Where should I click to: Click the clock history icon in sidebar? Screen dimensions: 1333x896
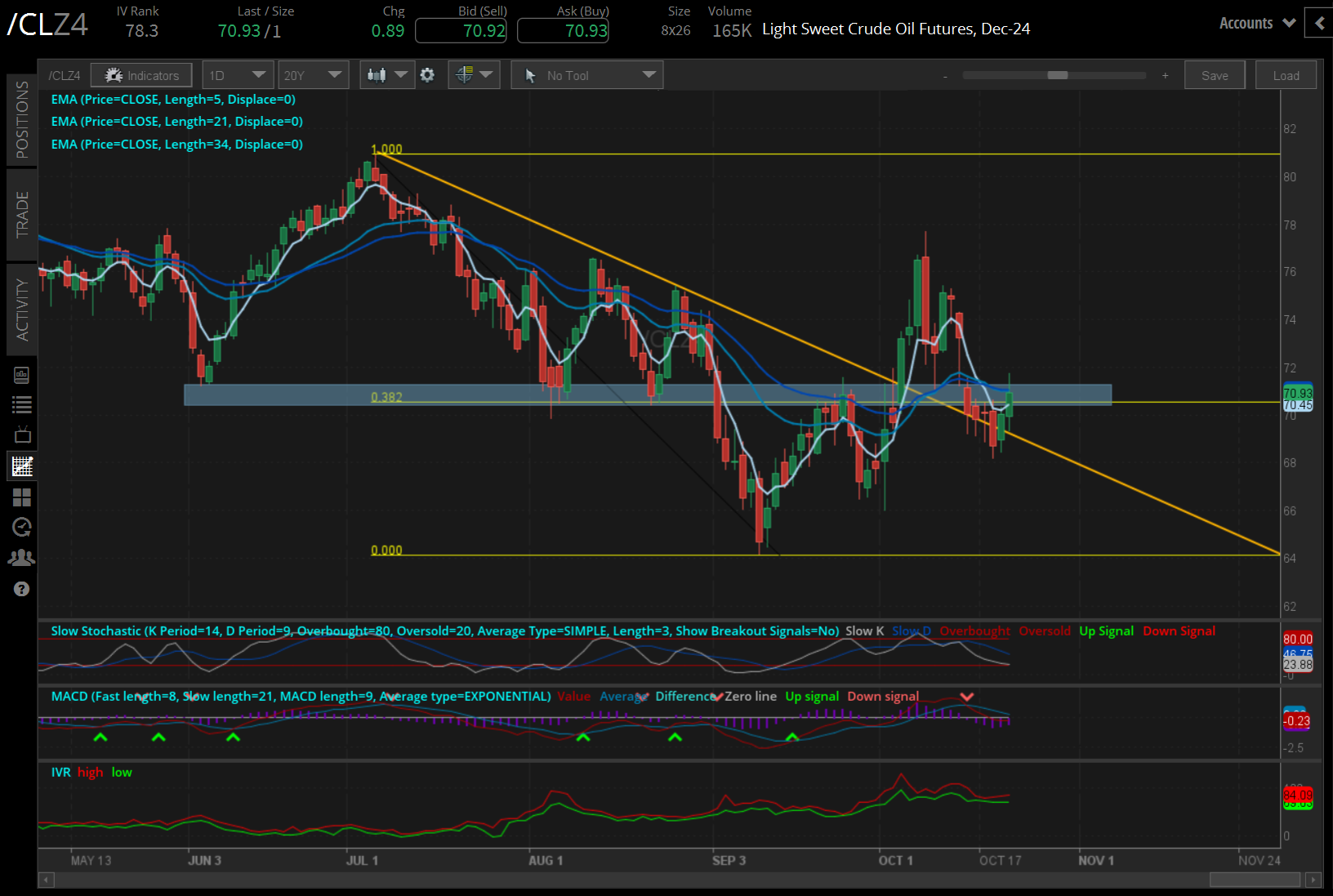[x=22, y=527]
